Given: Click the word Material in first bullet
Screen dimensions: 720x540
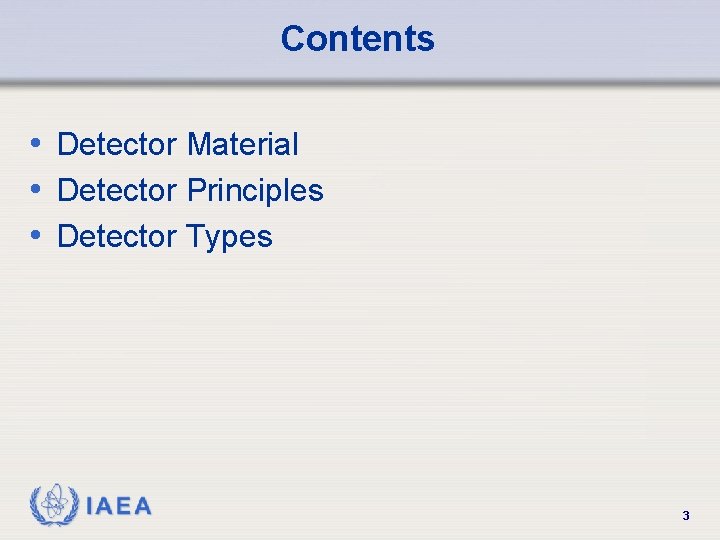Looking at the screenshot, I should [242, 145].
